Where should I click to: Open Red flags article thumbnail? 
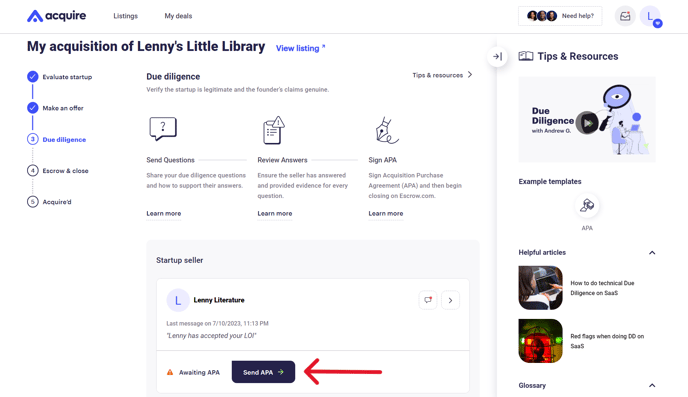pos(541,341)
